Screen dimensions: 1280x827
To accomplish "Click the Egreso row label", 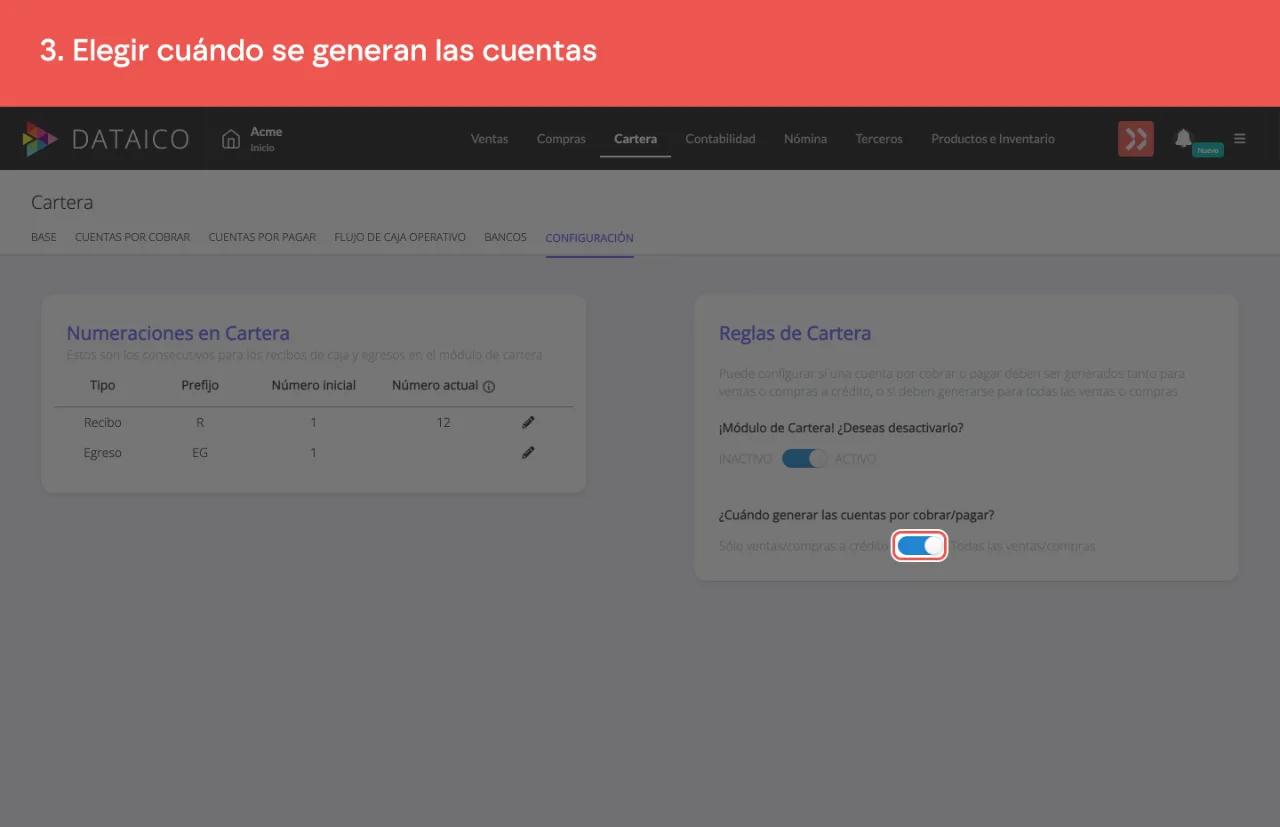I will pyautogui.click(x=103, y=452).
